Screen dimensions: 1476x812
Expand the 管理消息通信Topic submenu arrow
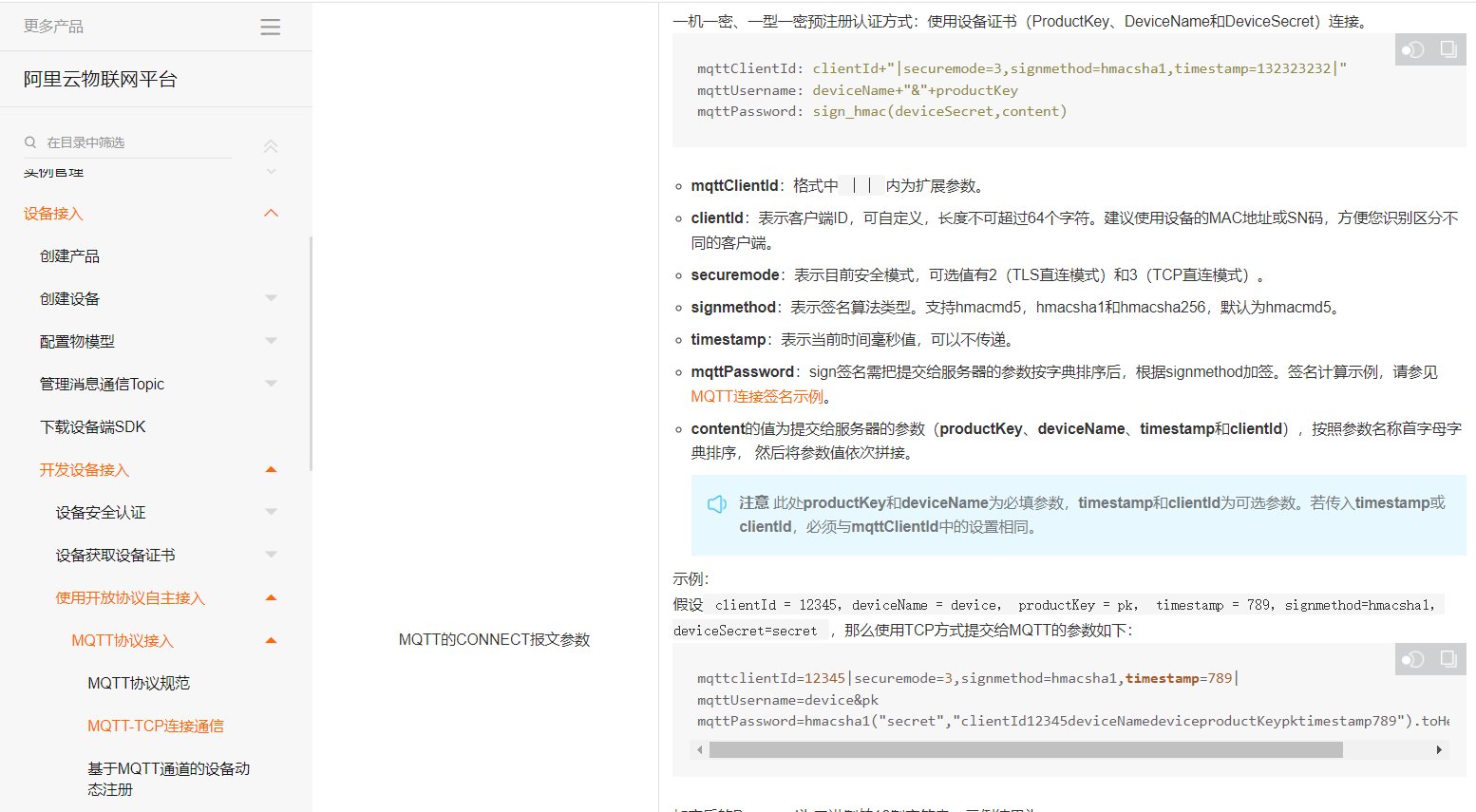tap(271, 384)
